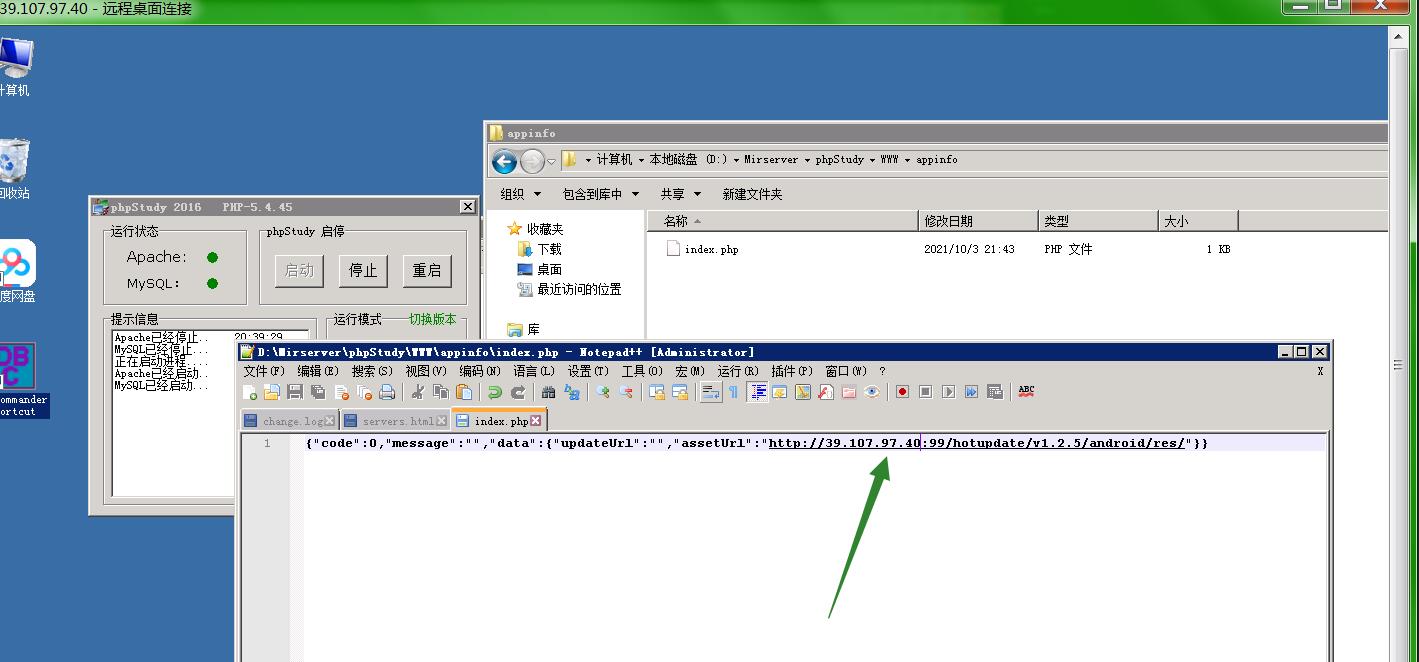
Task: Click the 停止 button in phpStudy
Action: click(363, 270)
